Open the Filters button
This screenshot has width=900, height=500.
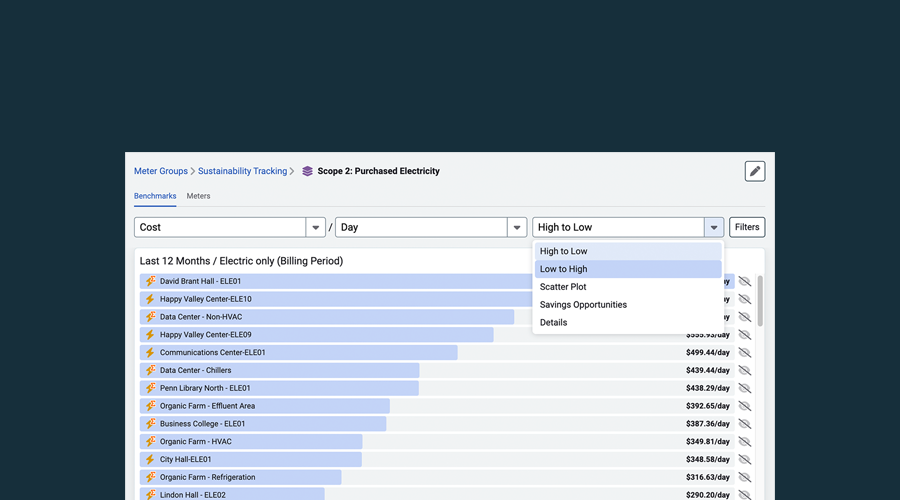click(x=747, y=227)
